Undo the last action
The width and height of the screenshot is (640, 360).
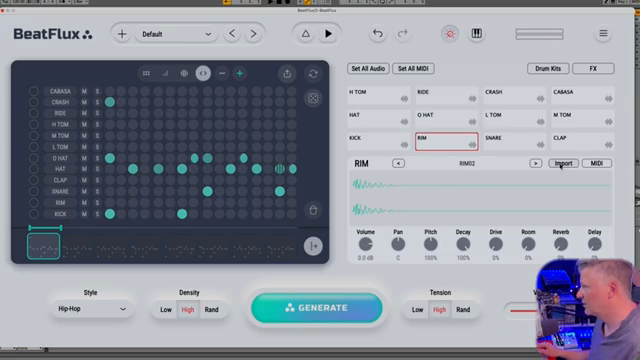coord(378,33)
